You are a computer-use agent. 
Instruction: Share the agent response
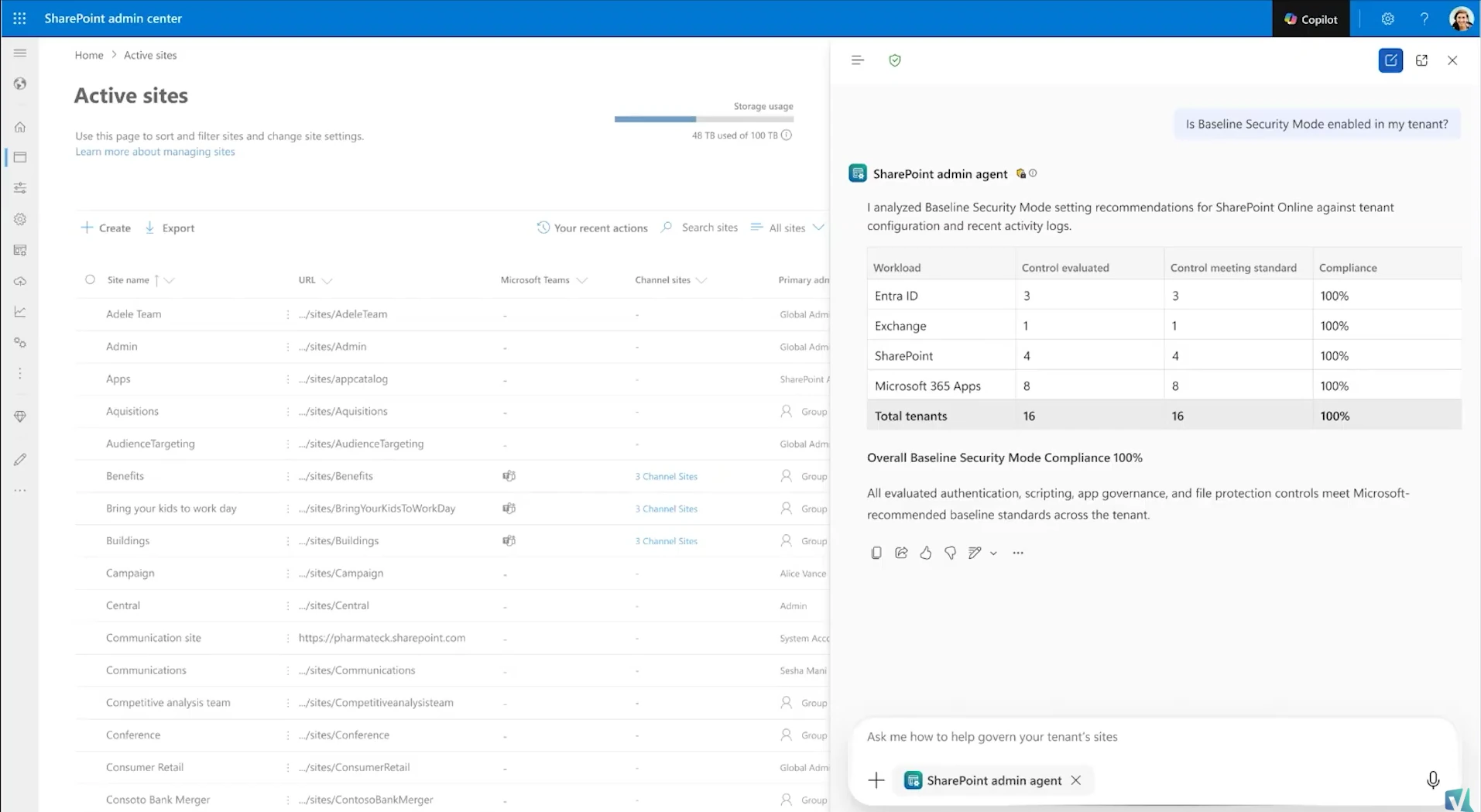coord(901,553)
